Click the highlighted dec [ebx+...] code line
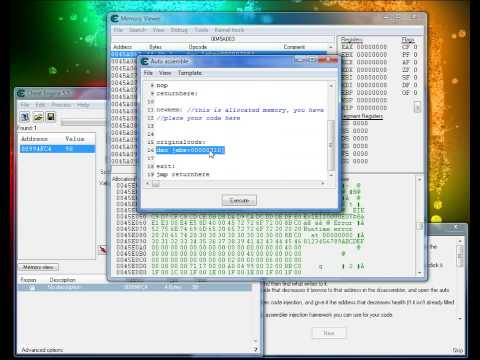480x360 pixels. [x=190, y=150]
